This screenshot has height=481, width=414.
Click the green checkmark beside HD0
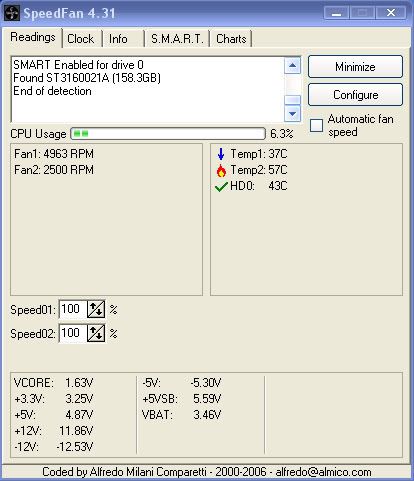coord(221,187)
